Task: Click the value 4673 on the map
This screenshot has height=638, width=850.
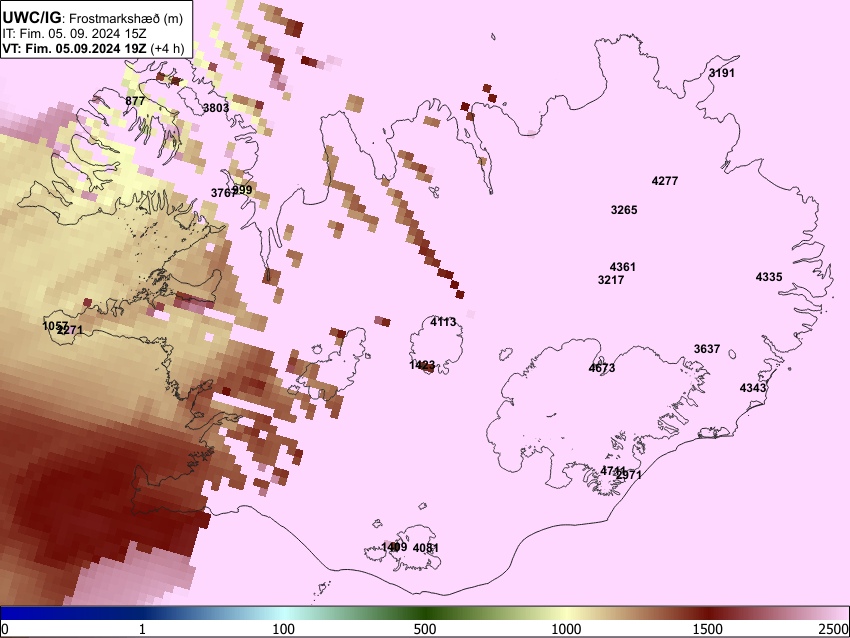Action: tap(602, 368)
